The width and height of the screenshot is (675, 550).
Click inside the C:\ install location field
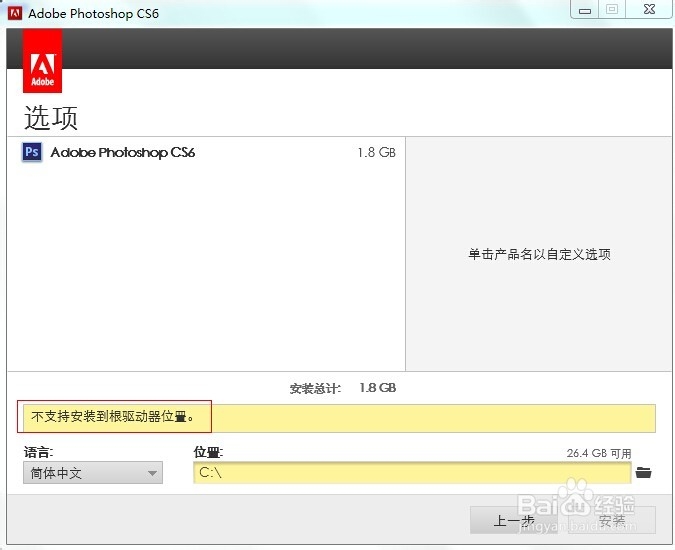pos(412,473)
